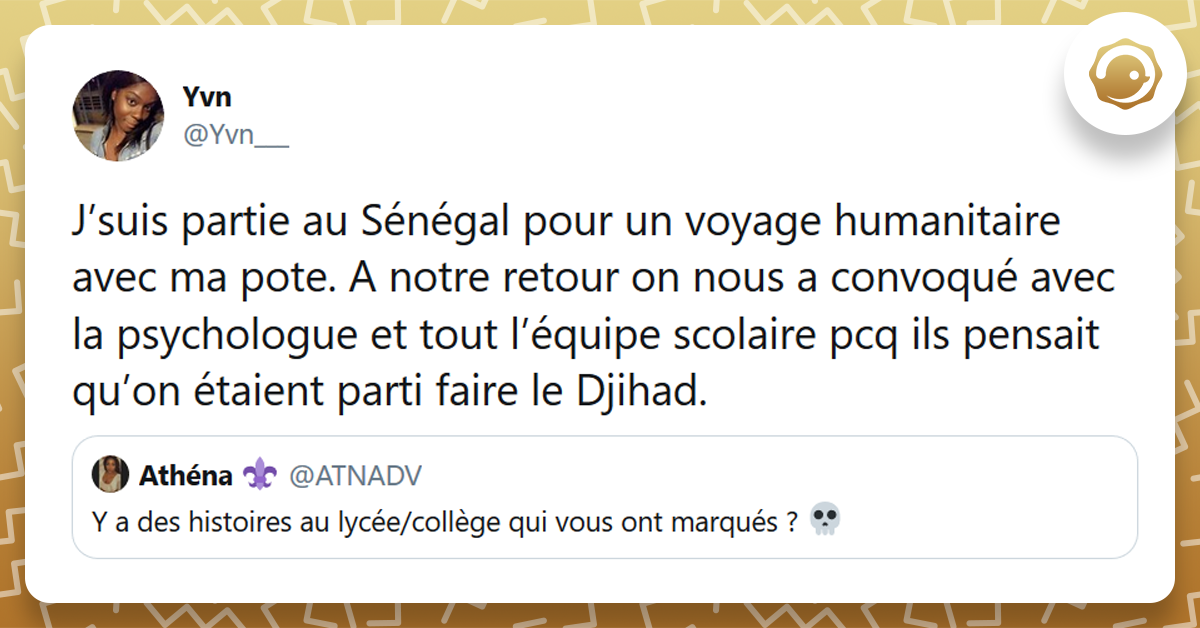Click the skull emoji in quoted tweet
The height and width of the screenshot is (628, 1200).
point(824,519)
